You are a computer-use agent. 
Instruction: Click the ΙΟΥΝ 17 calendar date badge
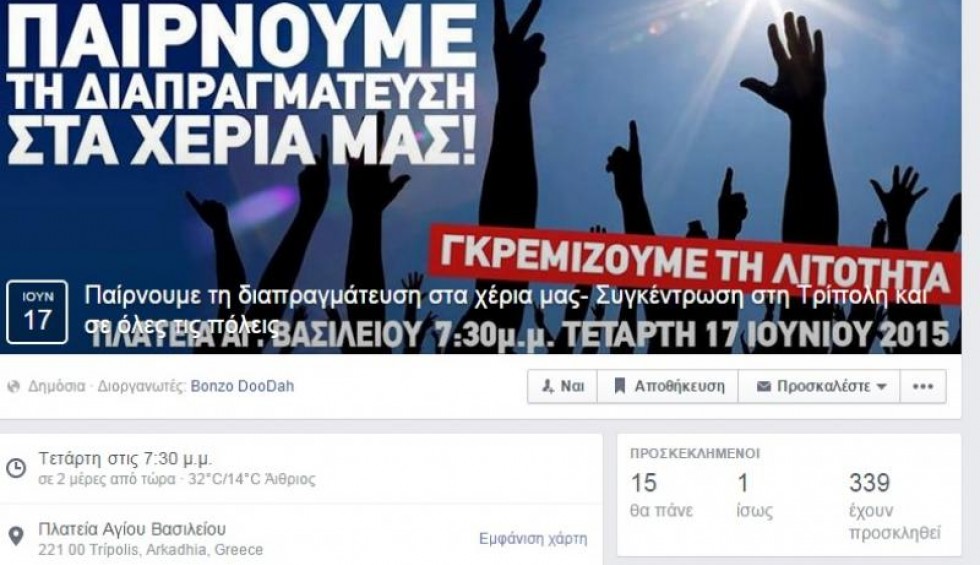(37, 312)
